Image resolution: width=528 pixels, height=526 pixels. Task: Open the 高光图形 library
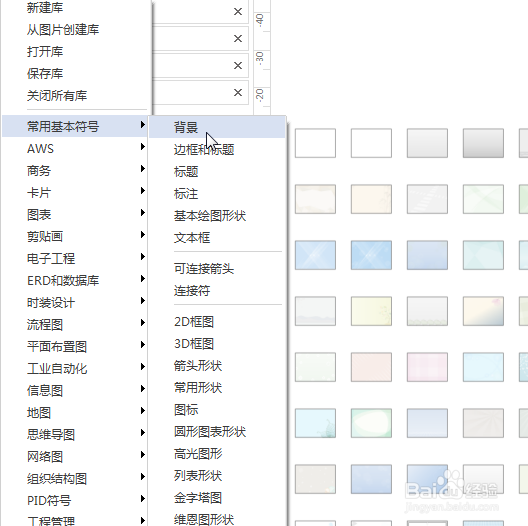click(218, 454)
